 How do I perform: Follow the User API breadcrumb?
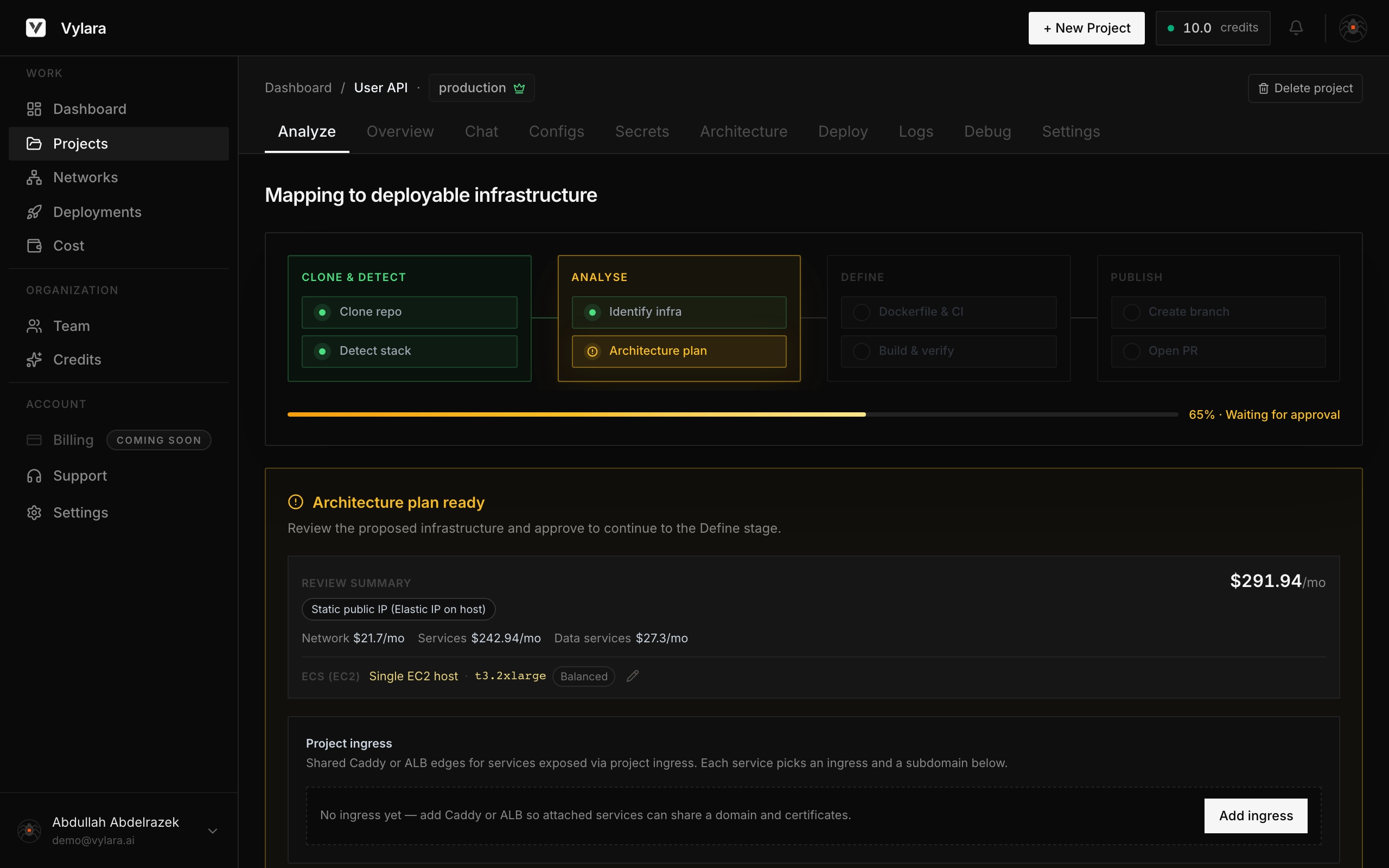click(x=380, y=88)
